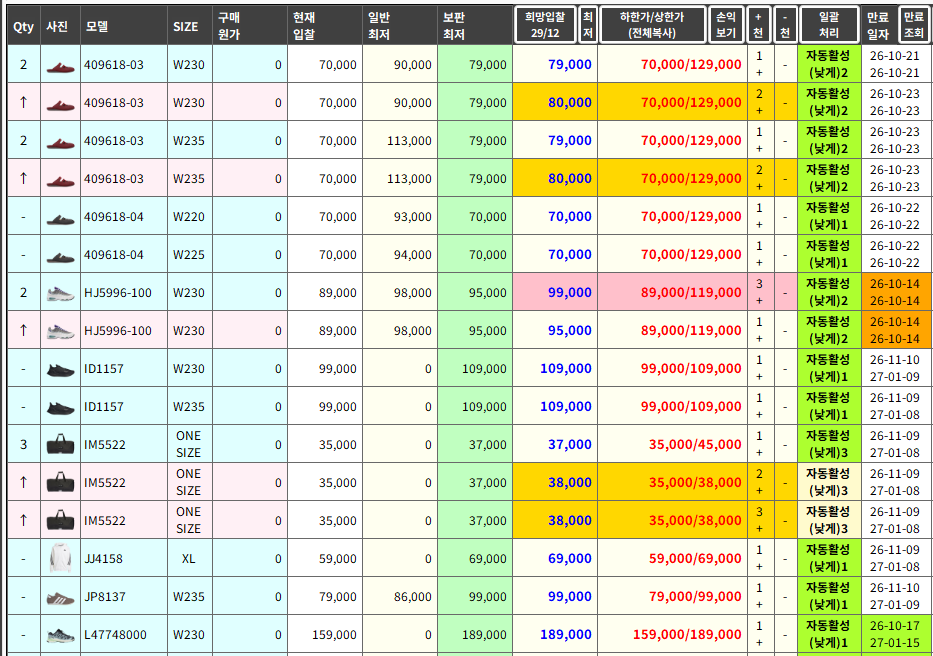
Task: Click the 보판최저 column header
Action: click(475, 26)
